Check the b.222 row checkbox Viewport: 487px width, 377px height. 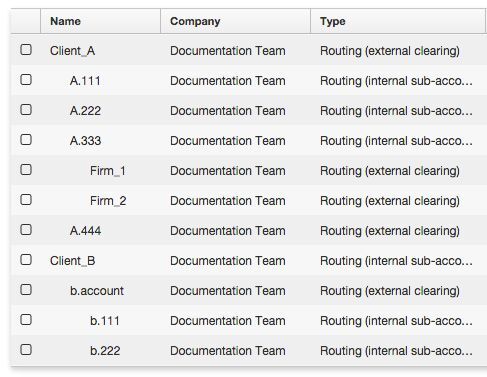point(26,350)
